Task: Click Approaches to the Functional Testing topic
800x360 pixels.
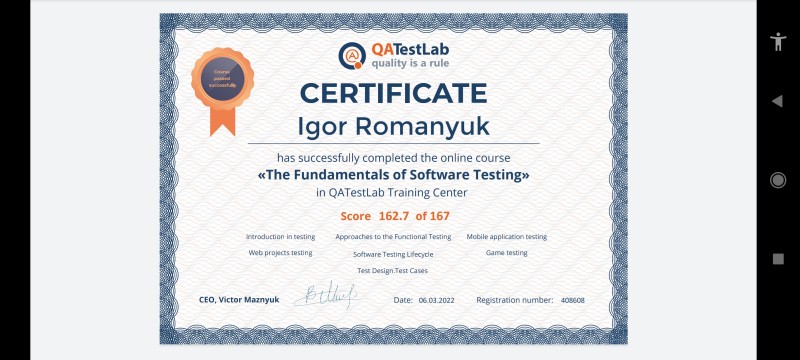Action: [393, 237]
